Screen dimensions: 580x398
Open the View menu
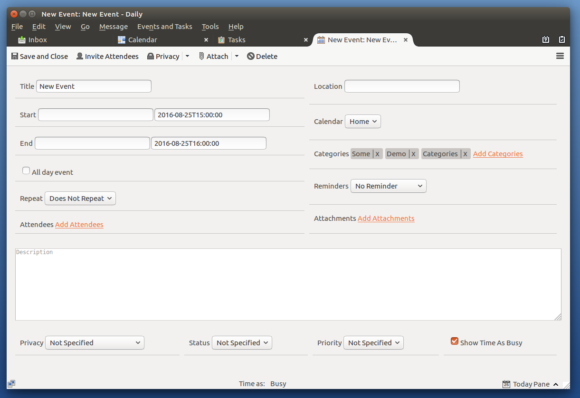coord(63,27)
